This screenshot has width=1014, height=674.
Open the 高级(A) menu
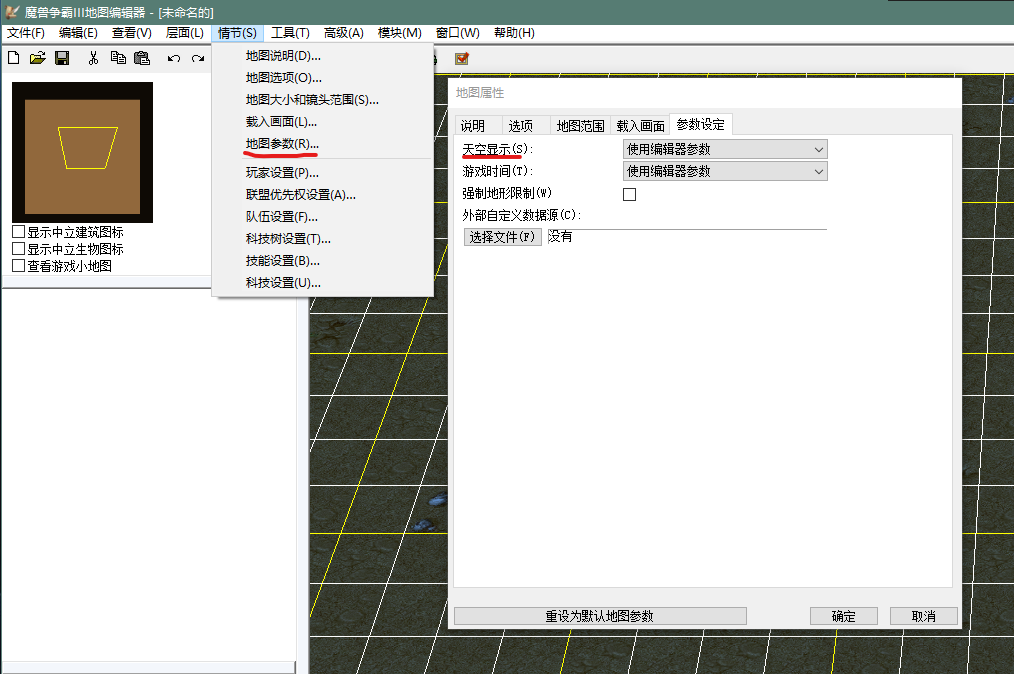(344, 33)
